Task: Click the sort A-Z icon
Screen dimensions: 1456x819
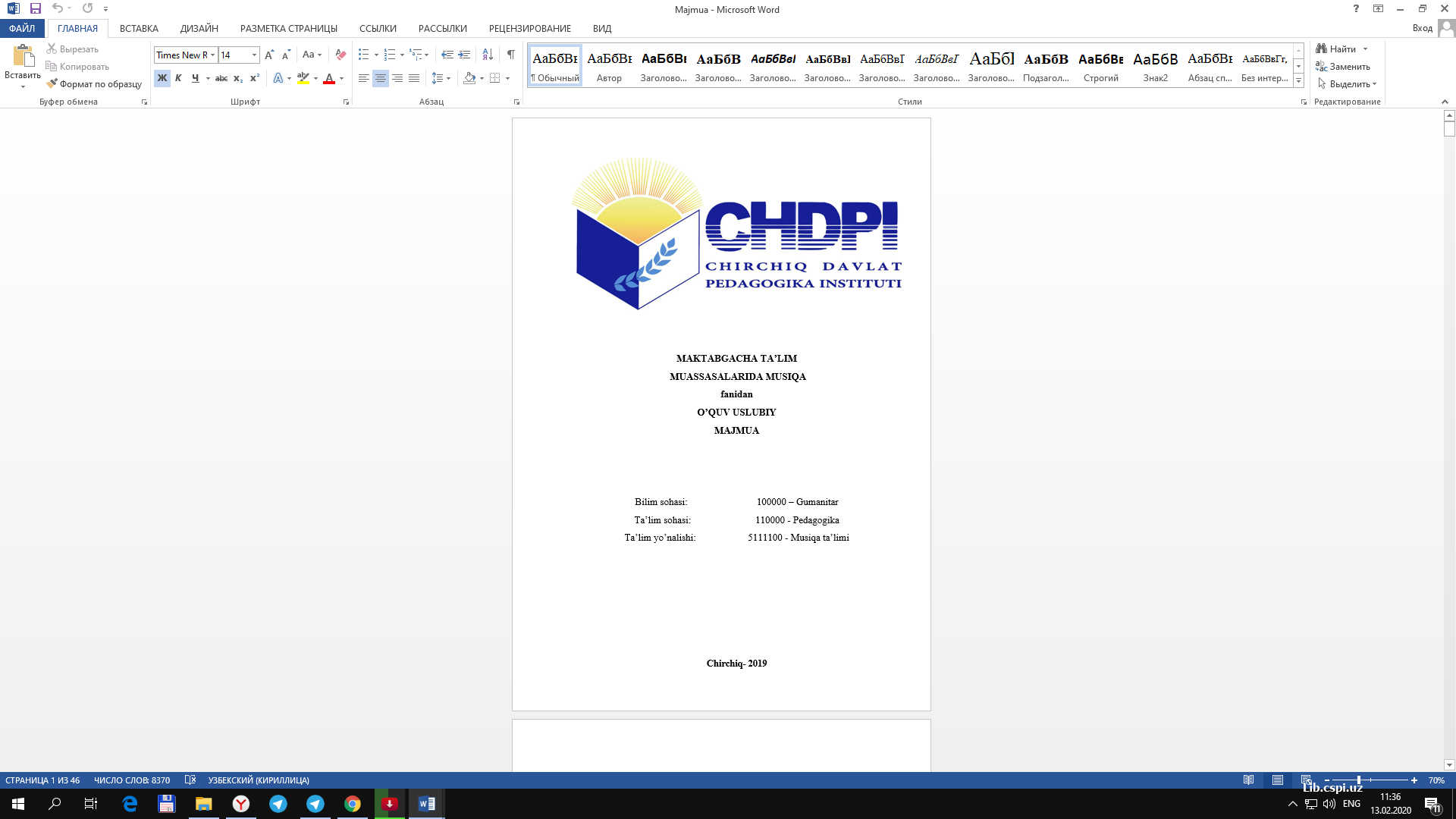Action: pyautogui.click(x=488, y=55)
